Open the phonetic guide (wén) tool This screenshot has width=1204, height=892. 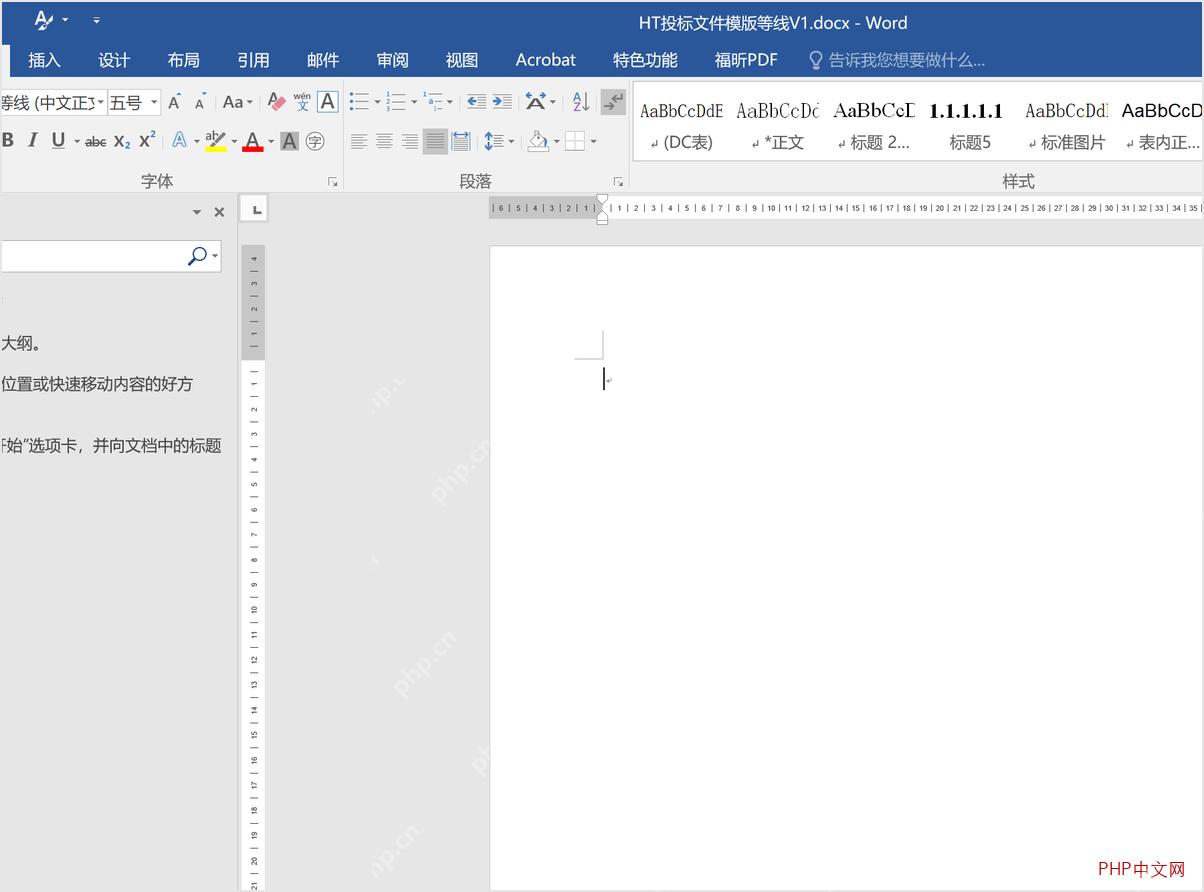pos(302,102)
